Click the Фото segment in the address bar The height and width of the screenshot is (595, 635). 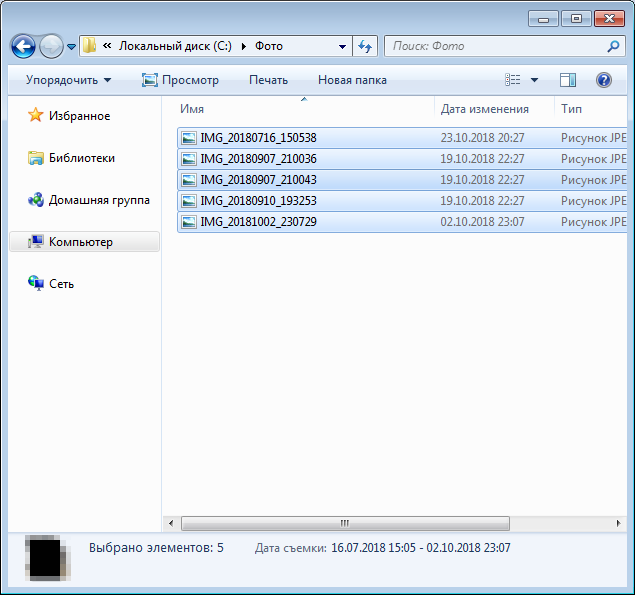coord(268,46)
